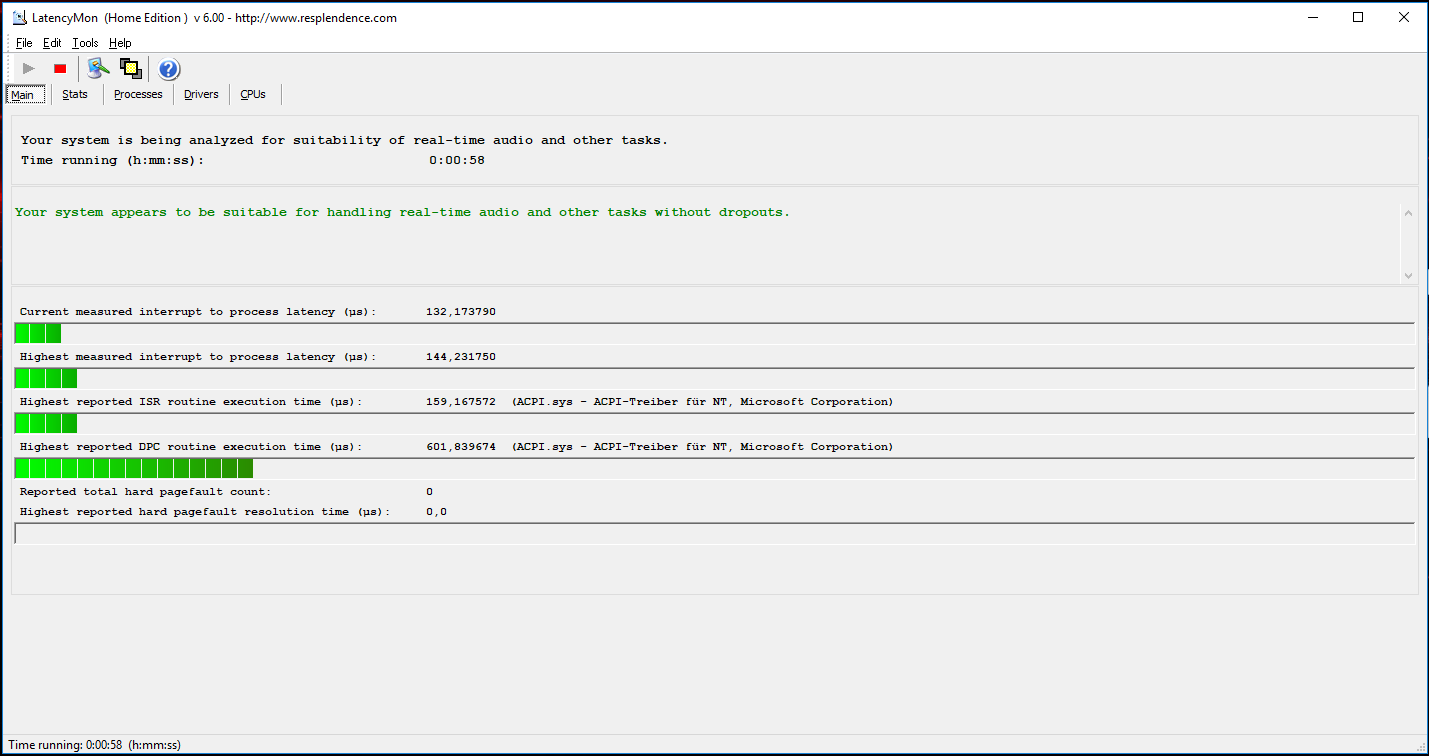
Task: Open the File menu
Action: 24,43
